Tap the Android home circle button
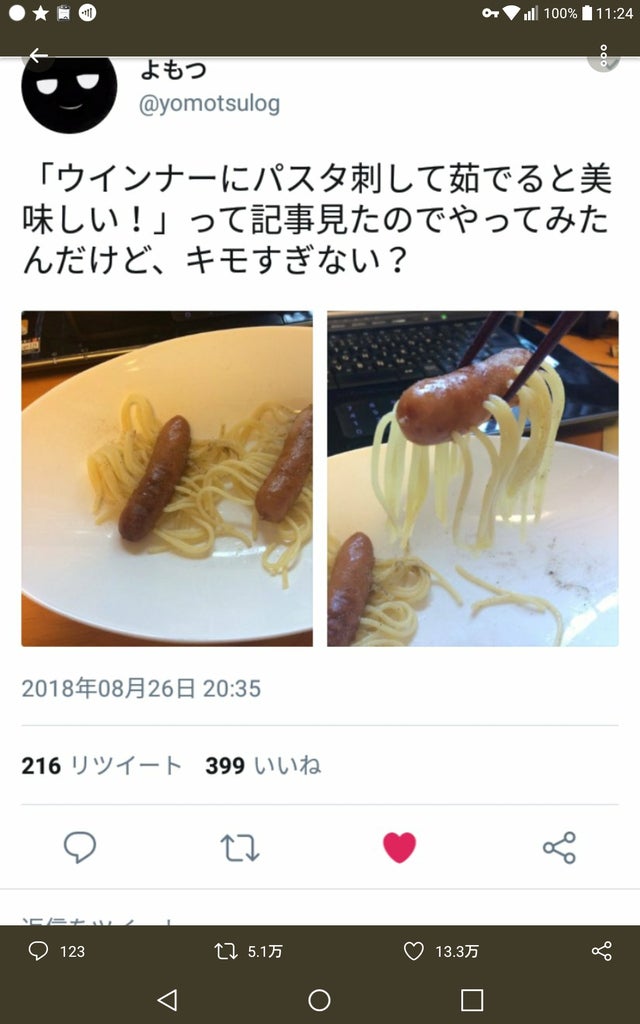Screen dimensions: 640x1024 point(319,1000)
